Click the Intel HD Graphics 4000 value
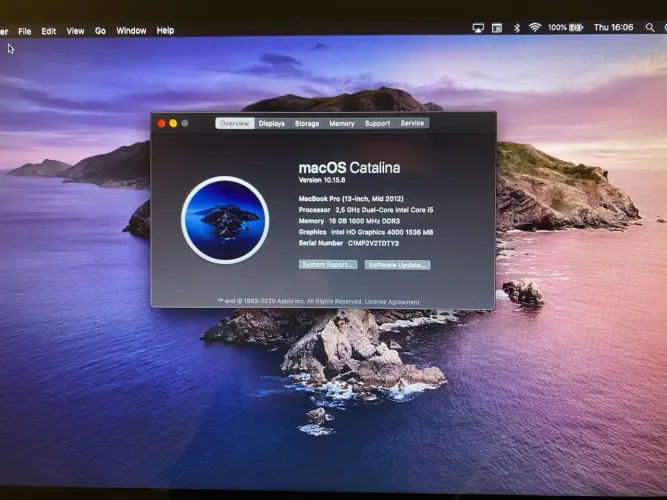 pyautogui.click(x=382, y=232)
